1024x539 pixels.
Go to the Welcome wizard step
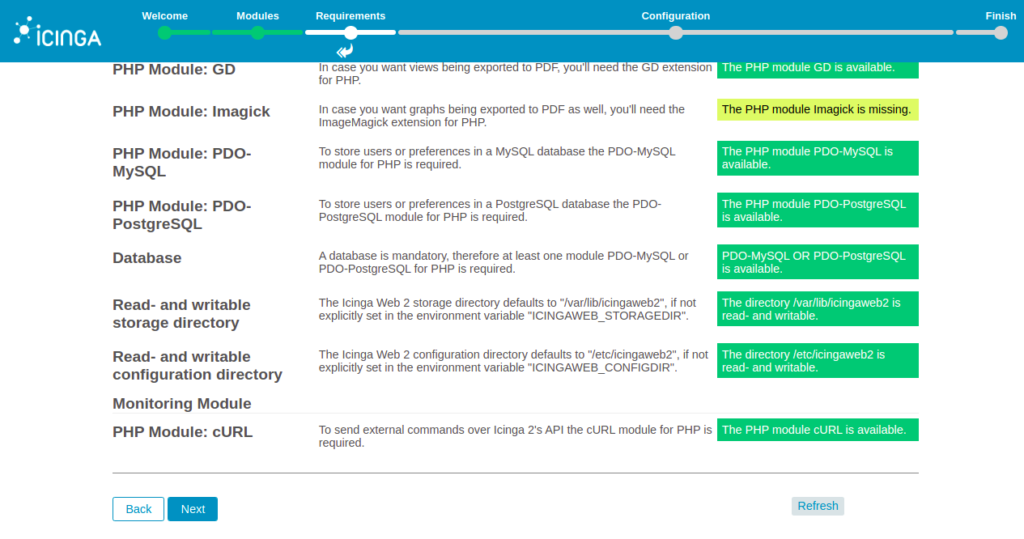tap(165, 16)
